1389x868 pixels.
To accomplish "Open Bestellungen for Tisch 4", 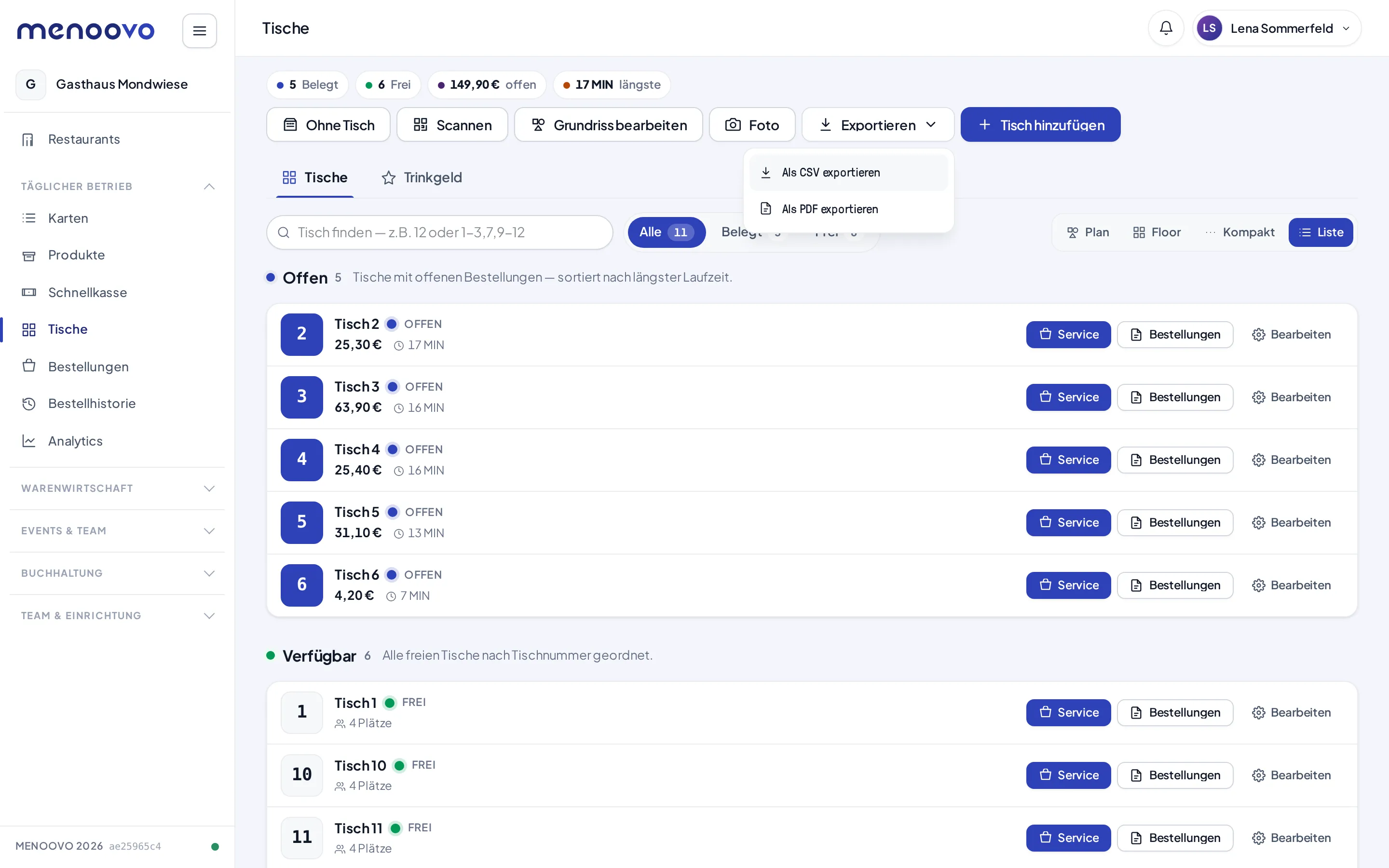I will (x=1175, y=459).
